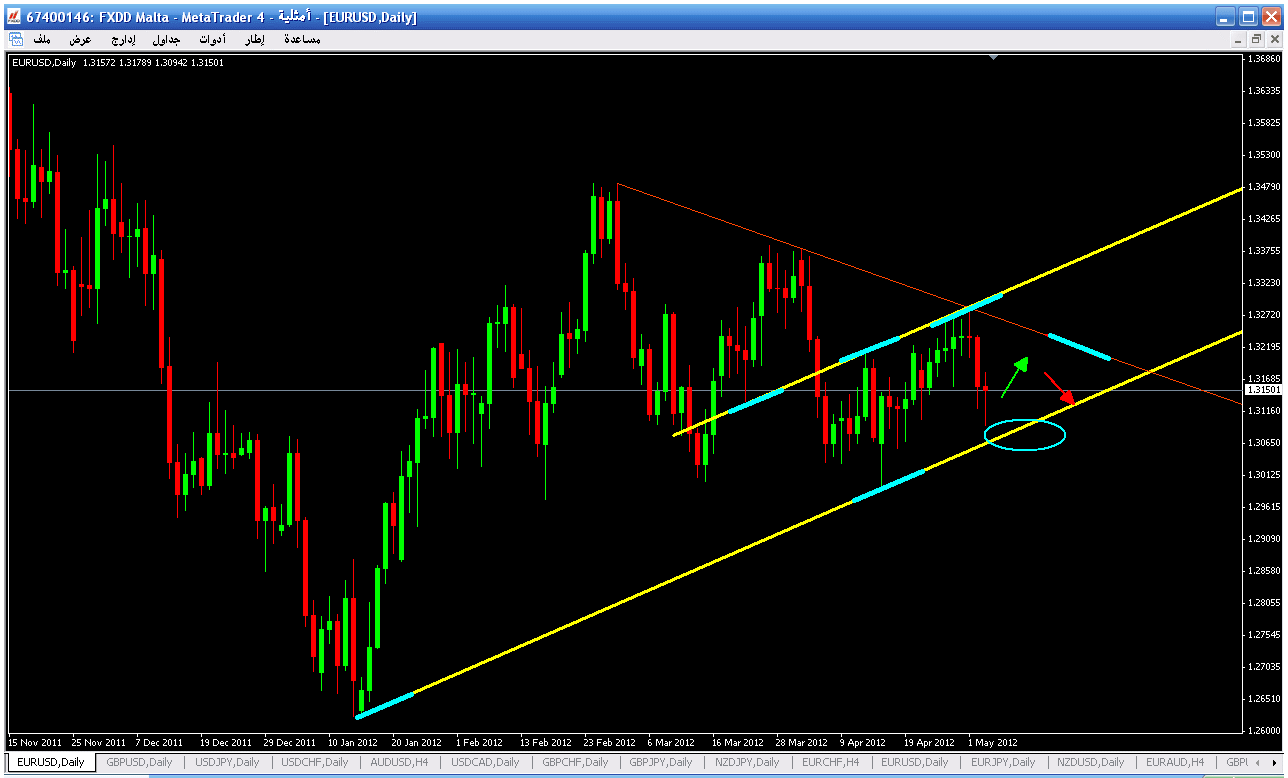
Task: Click the 9 Apr 2012 date label
Action: click(x=863, y=743)
